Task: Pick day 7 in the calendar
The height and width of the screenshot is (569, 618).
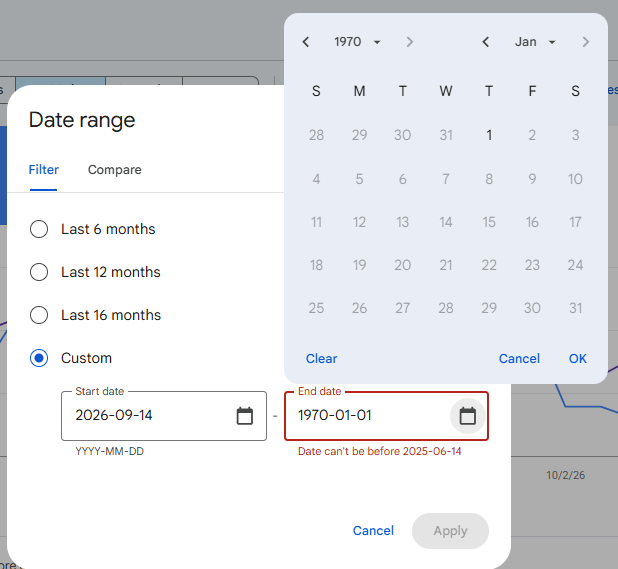Action: pos(446,179)
